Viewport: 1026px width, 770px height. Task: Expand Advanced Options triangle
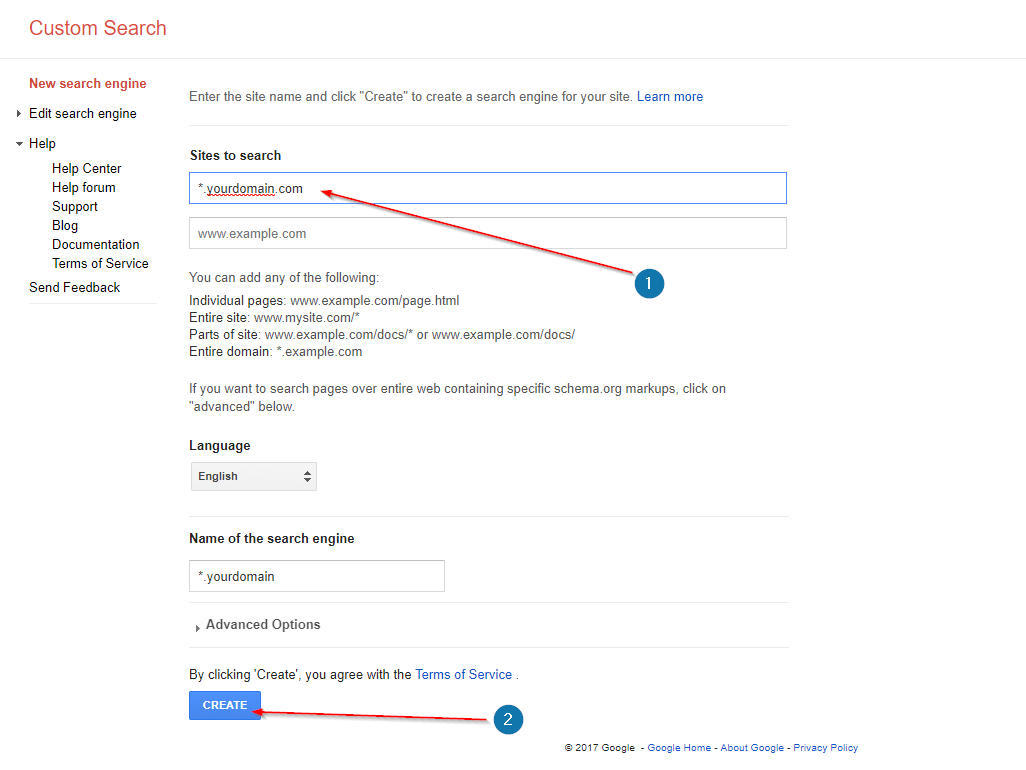[x=198, y=628]
